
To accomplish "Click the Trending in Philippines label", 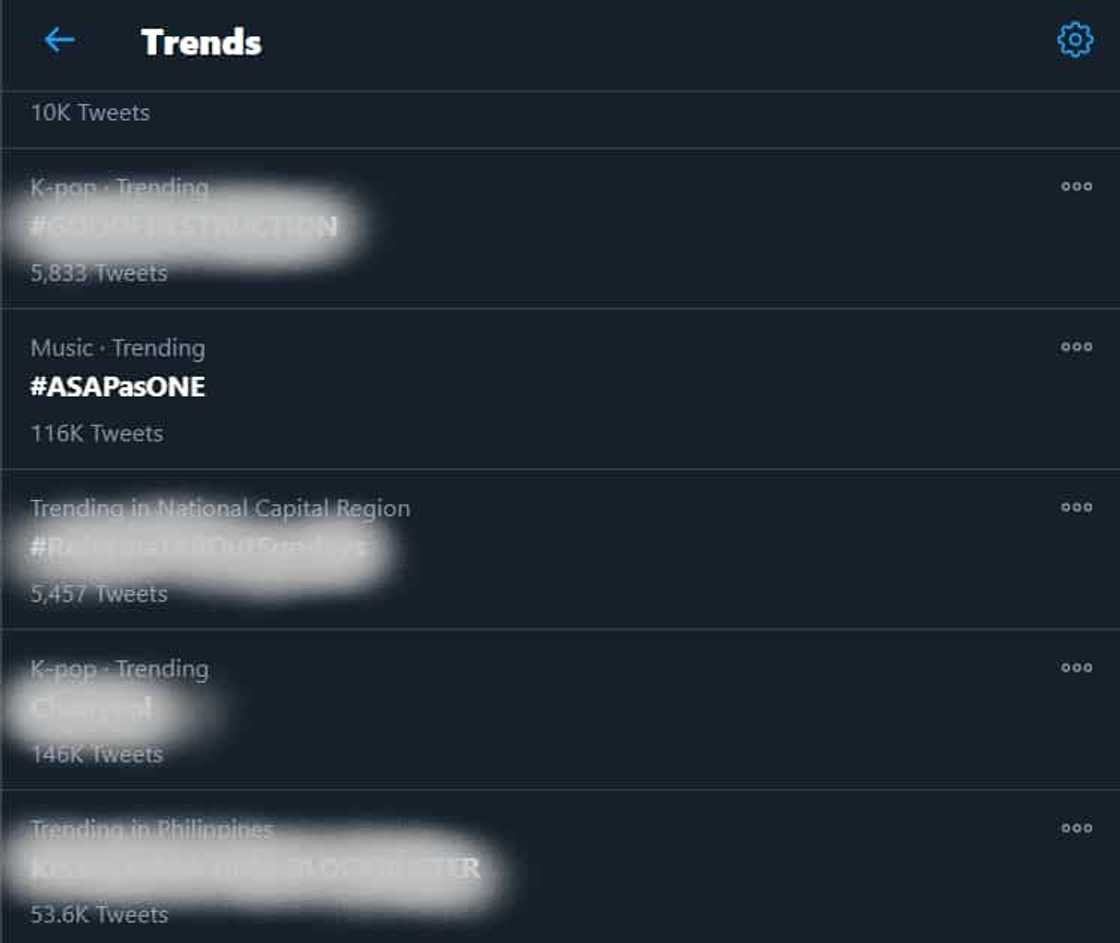I will click(152, 829).
